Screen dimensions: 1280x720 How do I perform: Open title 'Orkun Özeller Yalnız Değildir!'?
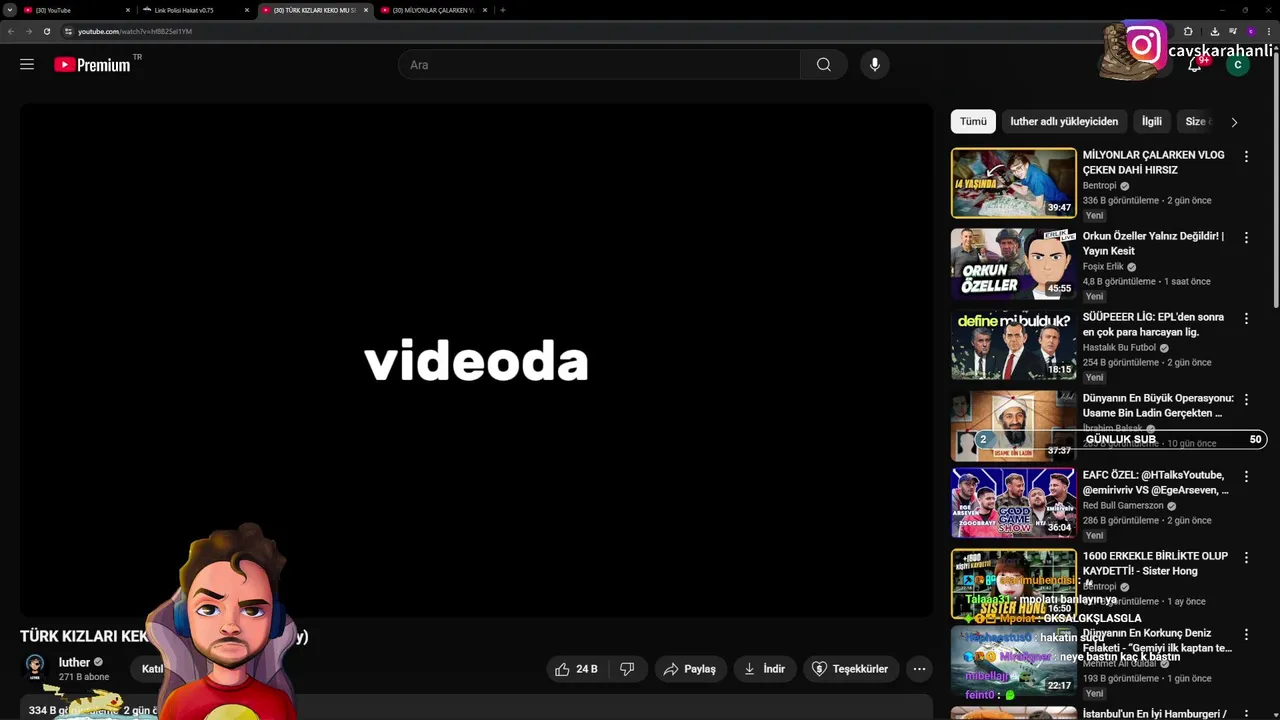click(x=1153, y=244)
